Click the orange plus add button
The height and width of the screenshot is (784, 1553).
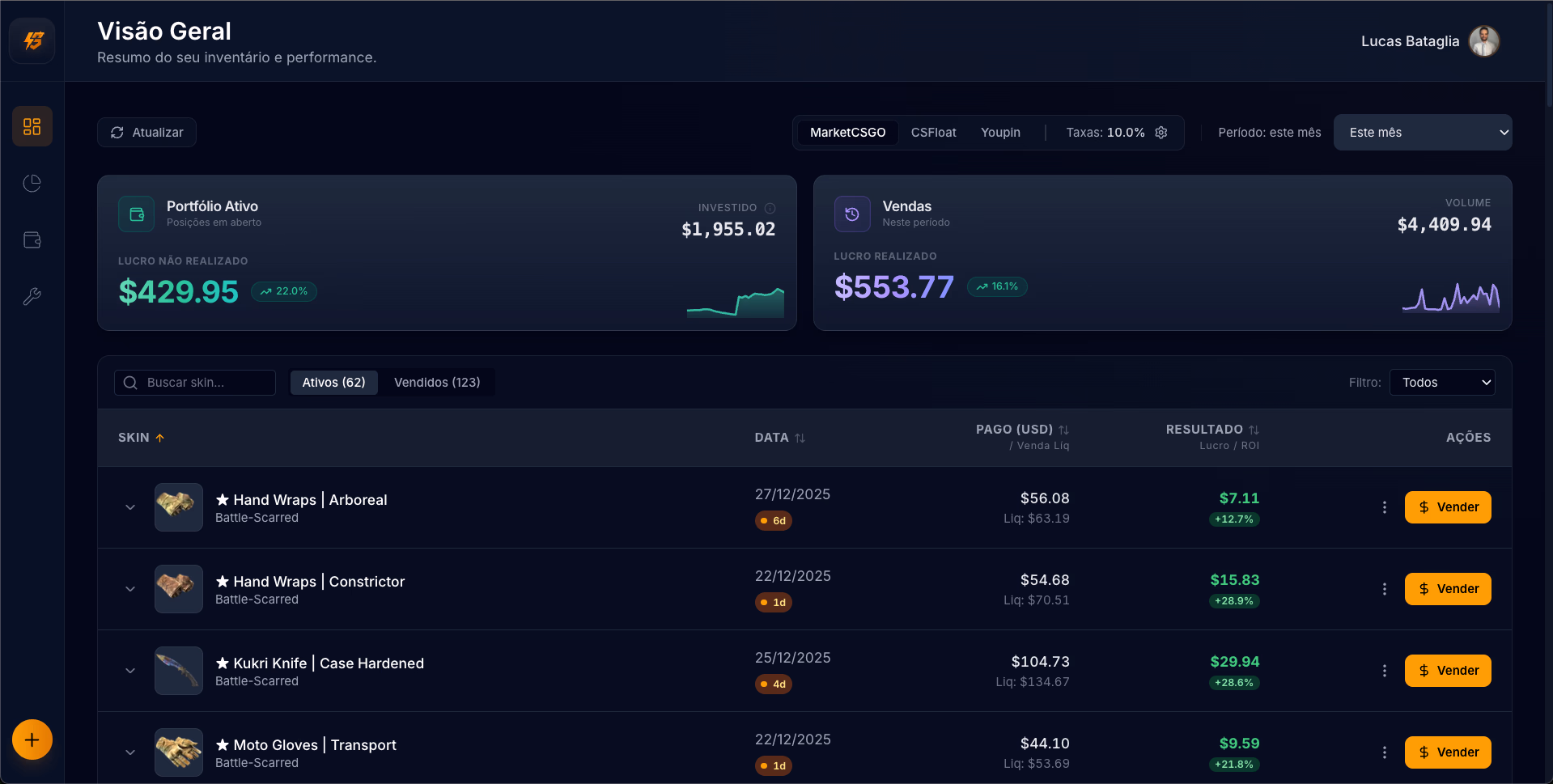32,740
